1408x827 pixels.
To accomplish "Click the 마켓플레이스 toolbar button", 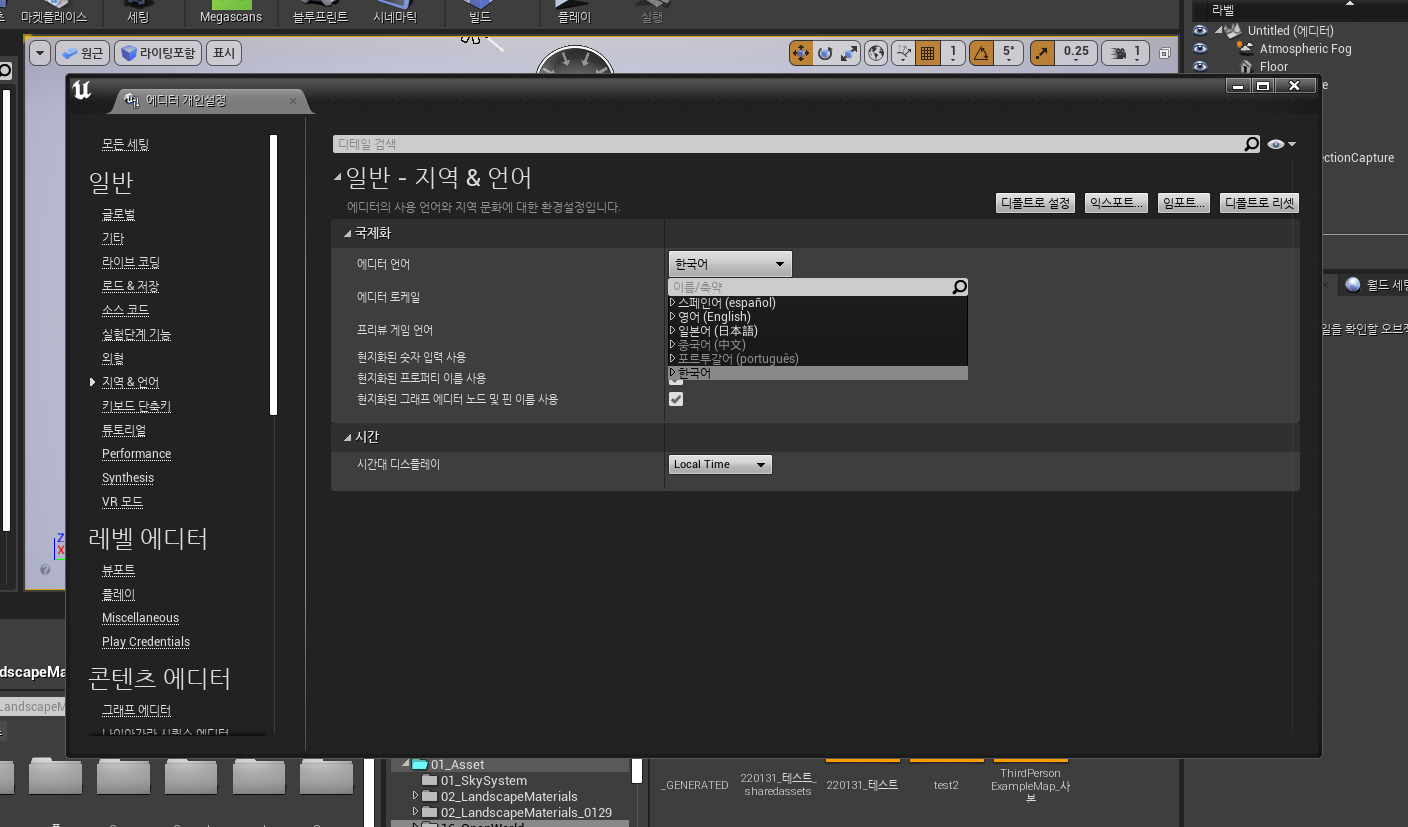I will pos(54,13).
